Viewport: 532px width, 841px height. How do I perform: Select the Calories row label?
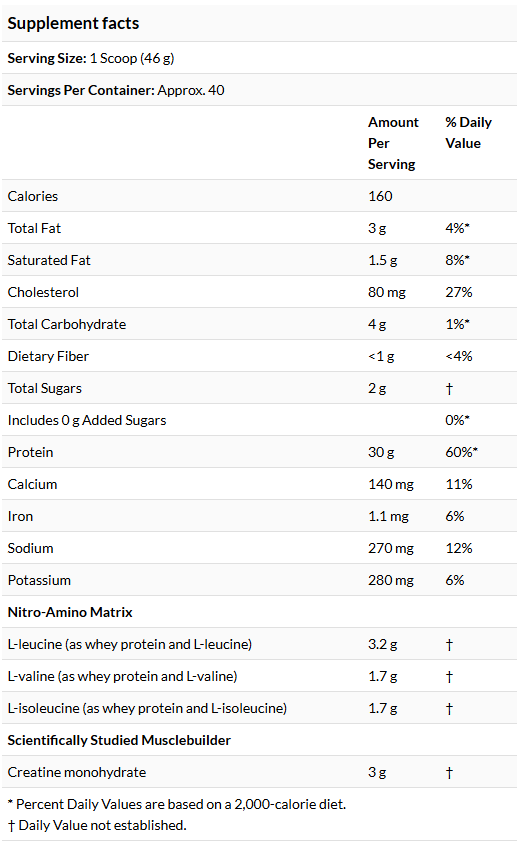click(33, 196)
